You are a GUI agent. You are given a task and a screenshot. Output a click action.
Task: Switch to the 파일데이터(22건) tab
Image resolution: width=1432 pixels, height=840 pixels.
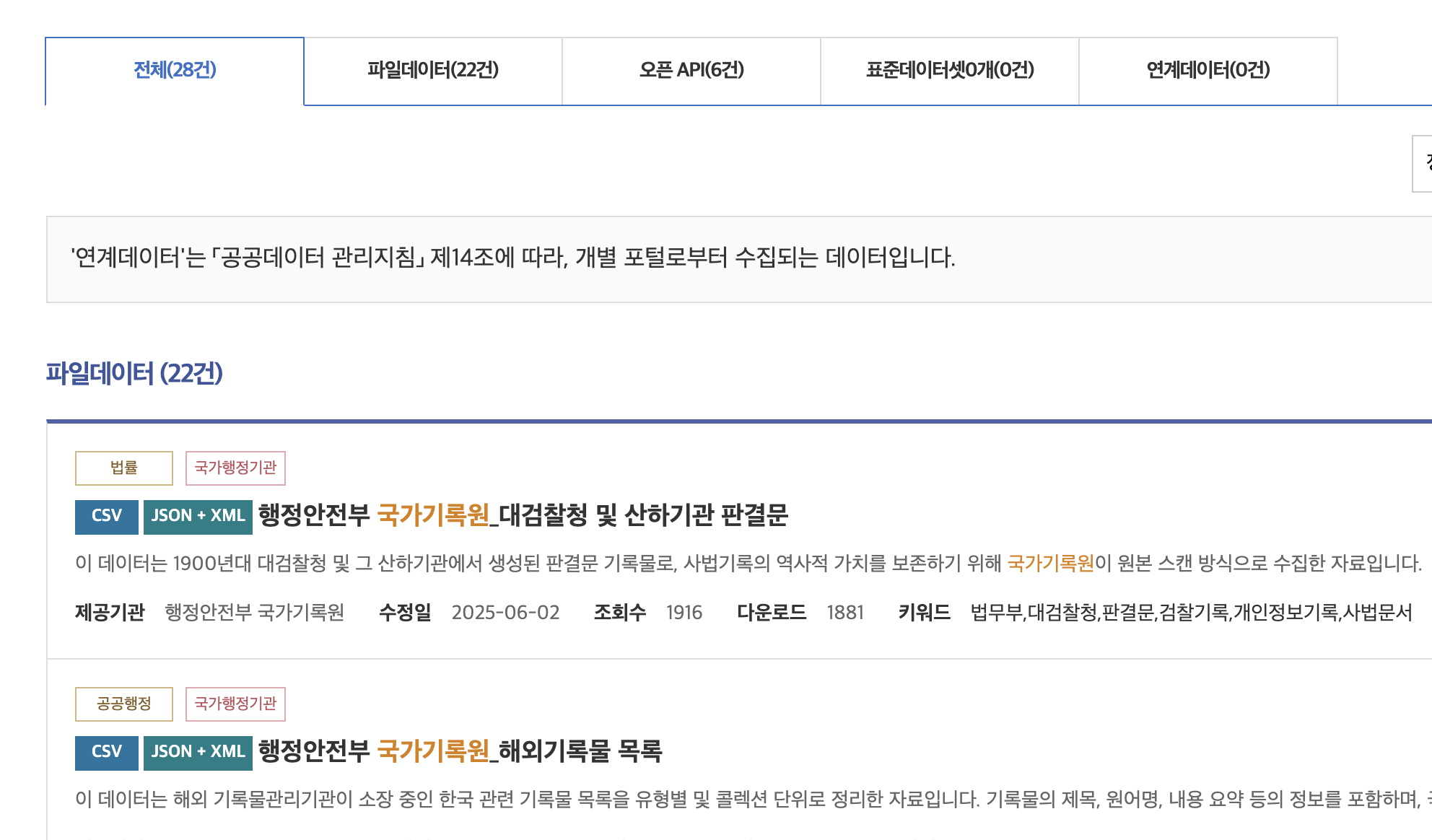coord(434,70)
